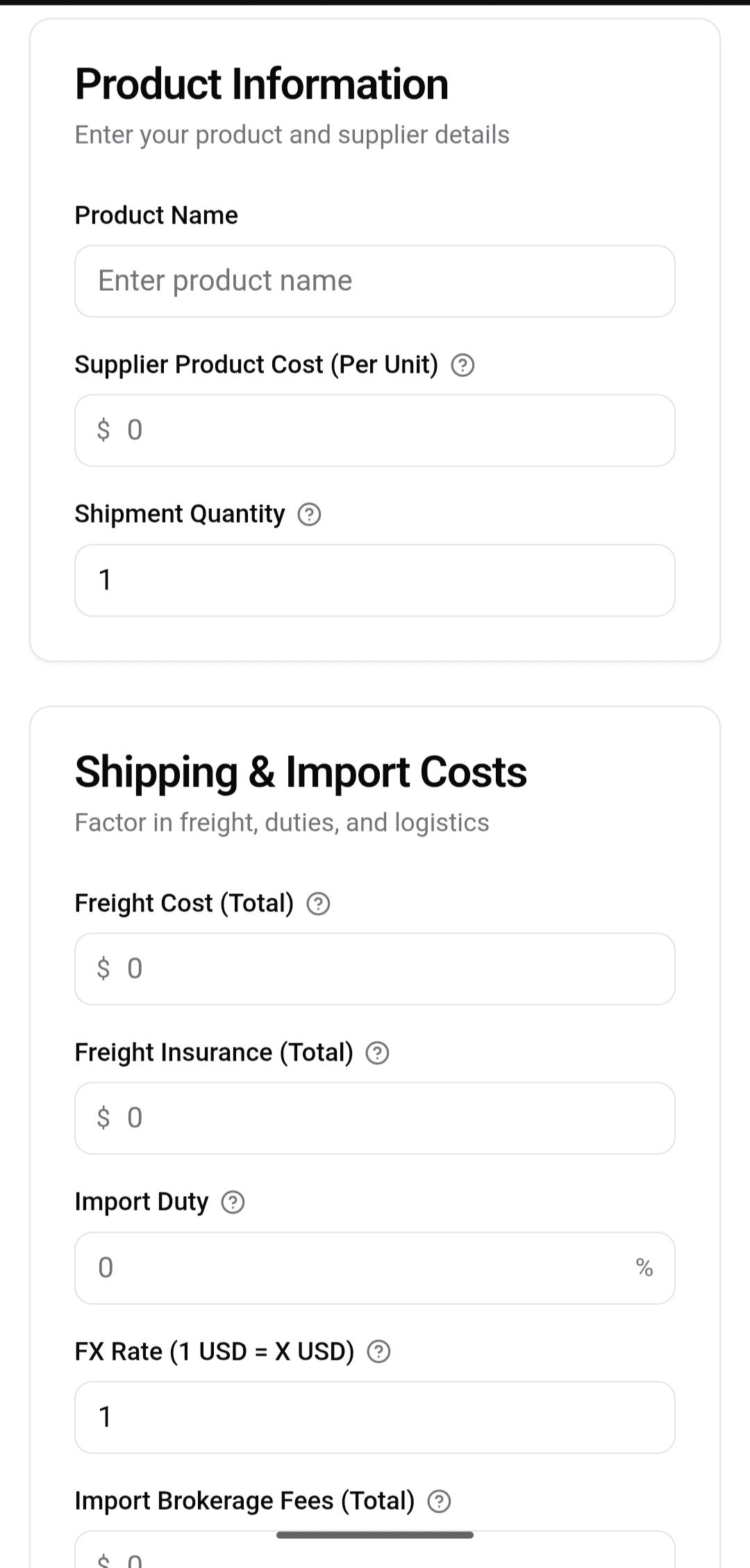This screenshot has height=1568, width=750.
Task: Click the Product Information heading
Action: pyautogui.click(x=262, y=83)
